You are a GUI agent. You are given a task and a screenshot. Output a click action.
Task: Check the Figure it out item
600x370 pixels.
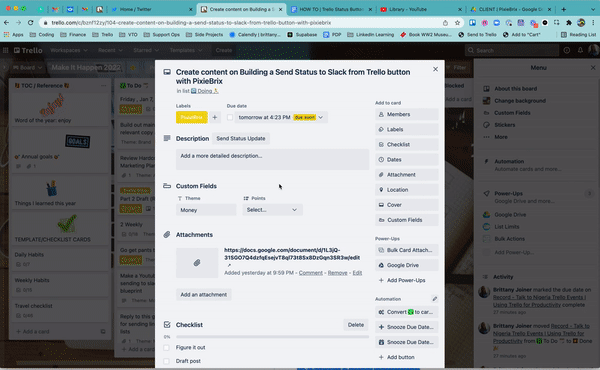coord(166,347)
